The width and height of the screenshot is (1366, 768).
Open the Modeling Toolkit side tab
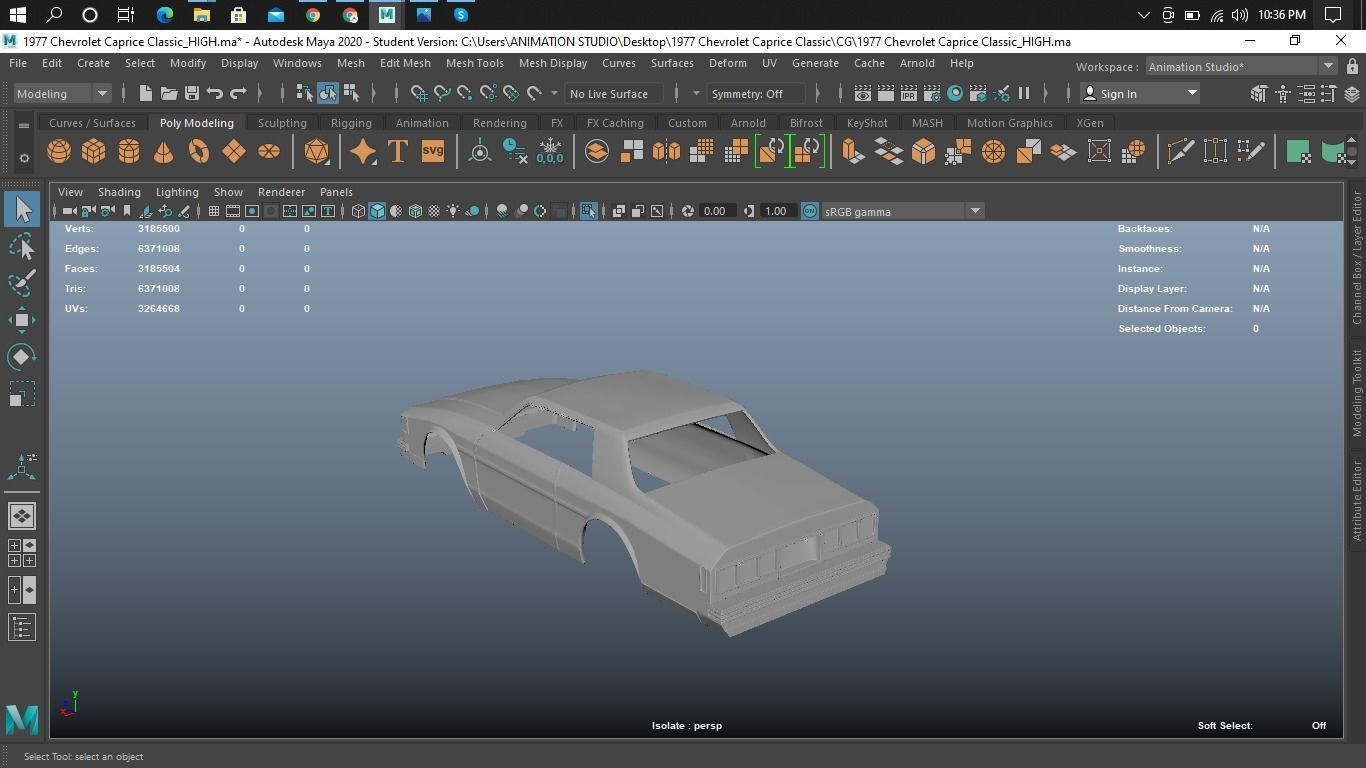pyautogui.click(x=1357, y=392)
